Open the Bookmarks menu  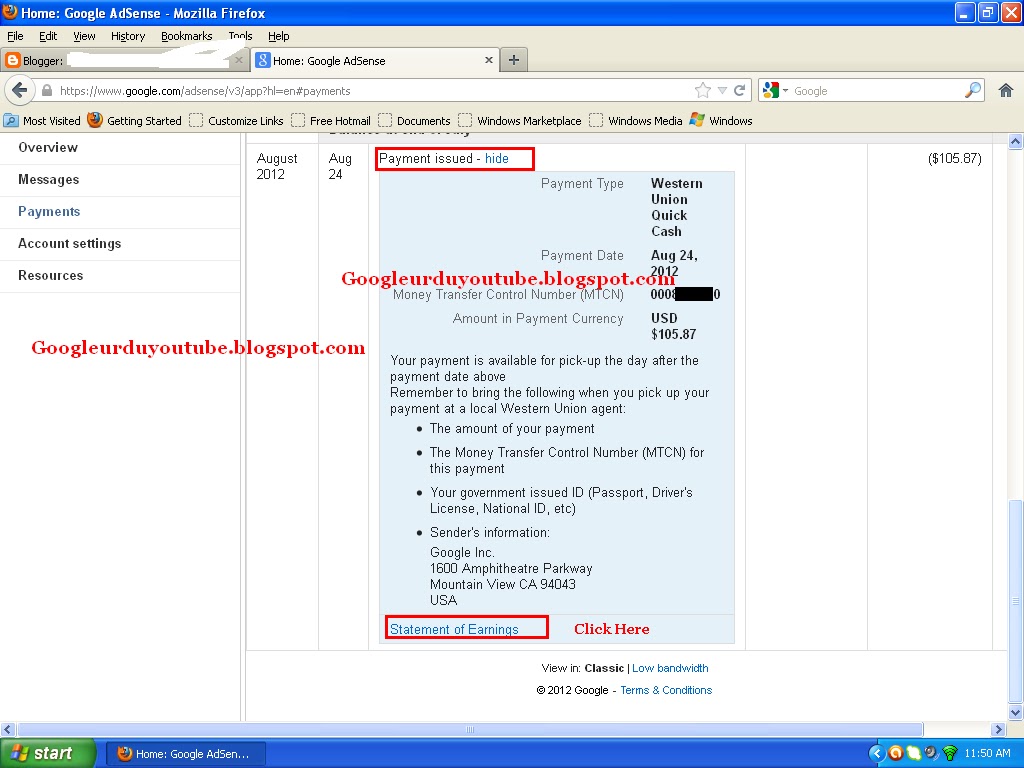(187, 36)
